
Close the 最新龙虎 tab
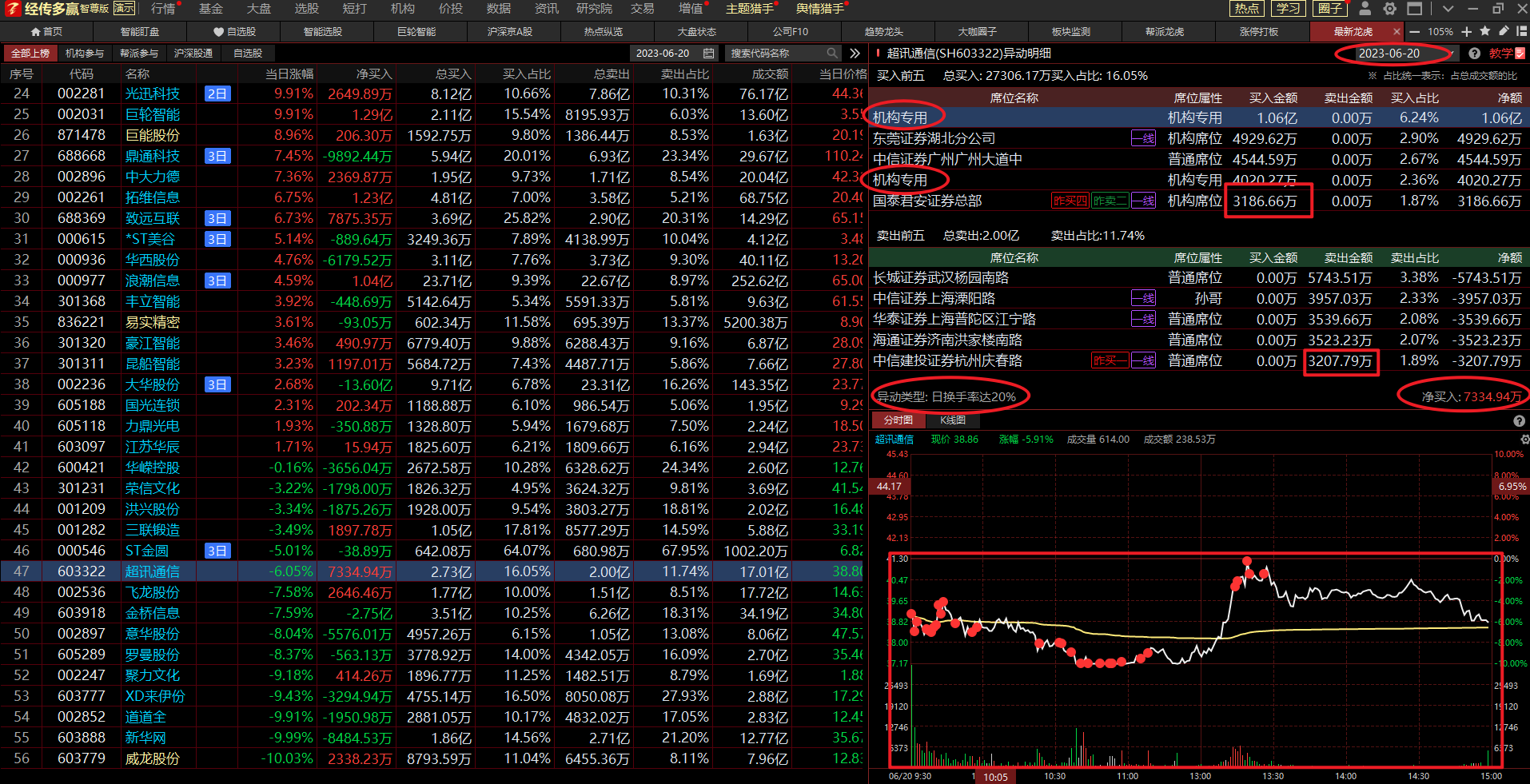(1397, 31)
